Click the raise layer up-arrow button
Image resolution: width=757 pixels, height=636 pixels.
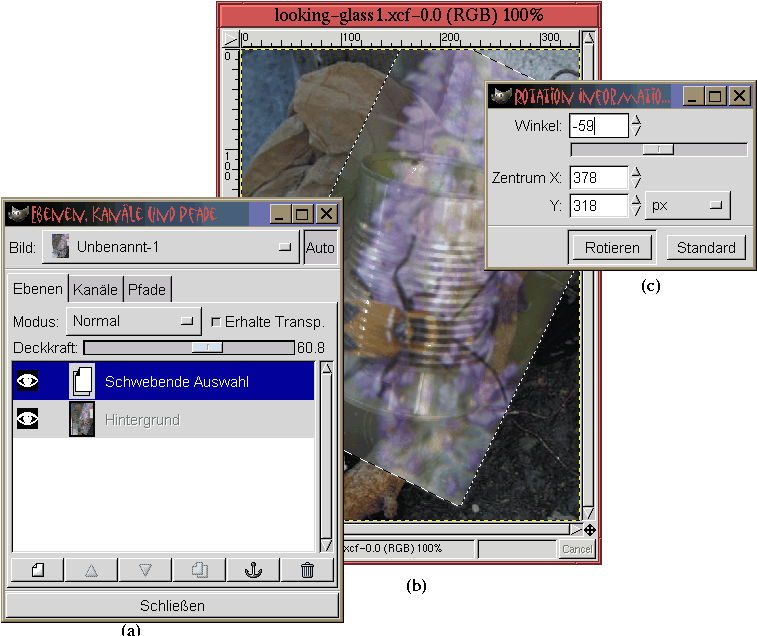(92, 570)
